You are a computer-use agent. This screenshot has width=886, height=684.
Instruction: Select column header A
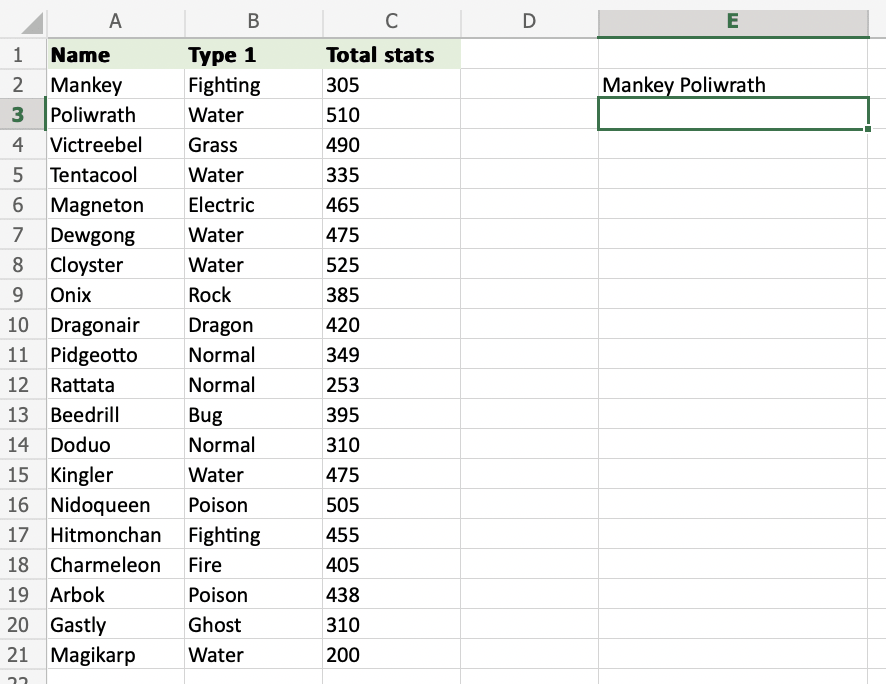[115, 20]
